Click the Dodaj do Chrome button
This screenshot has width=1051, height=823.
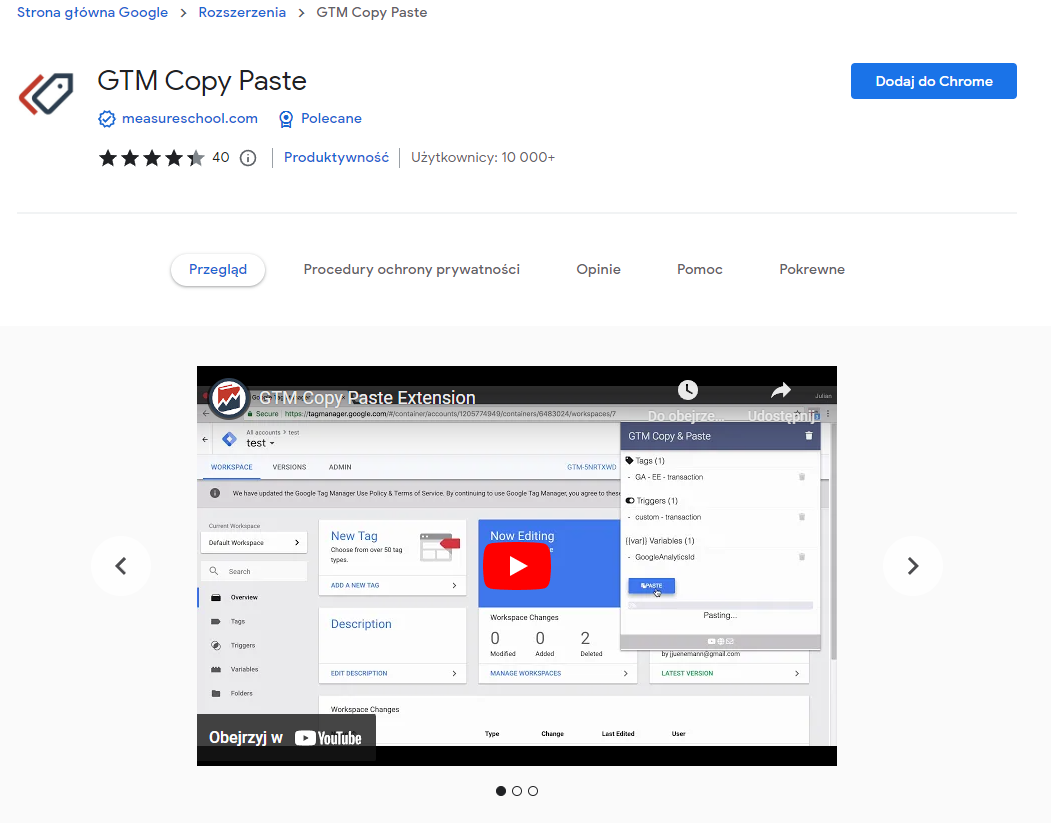click(934, 81)
